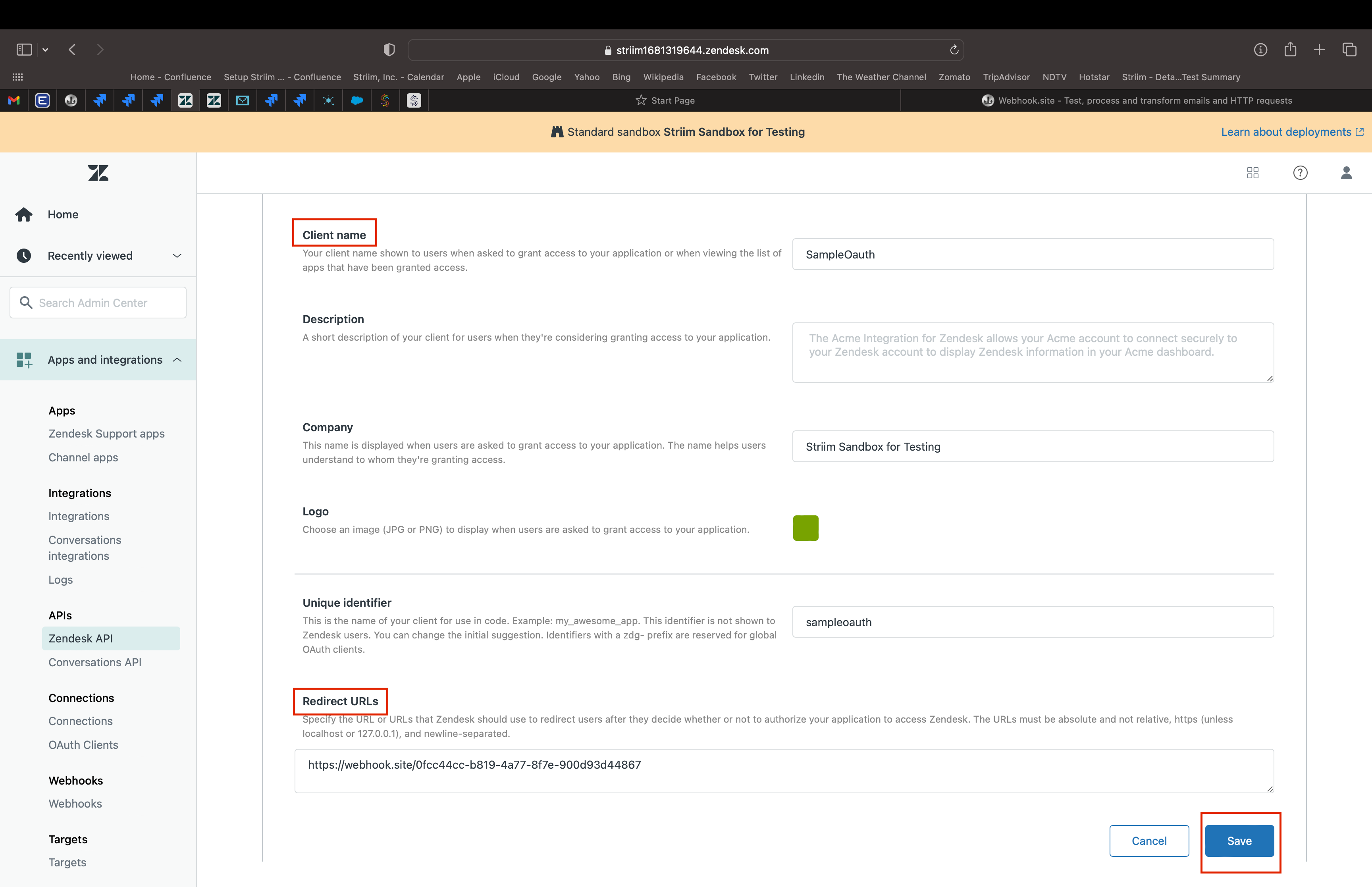The image size is (1372, 887).
Task: Select Zendesk API in the sidebar
Action: [x=81, y=638]
